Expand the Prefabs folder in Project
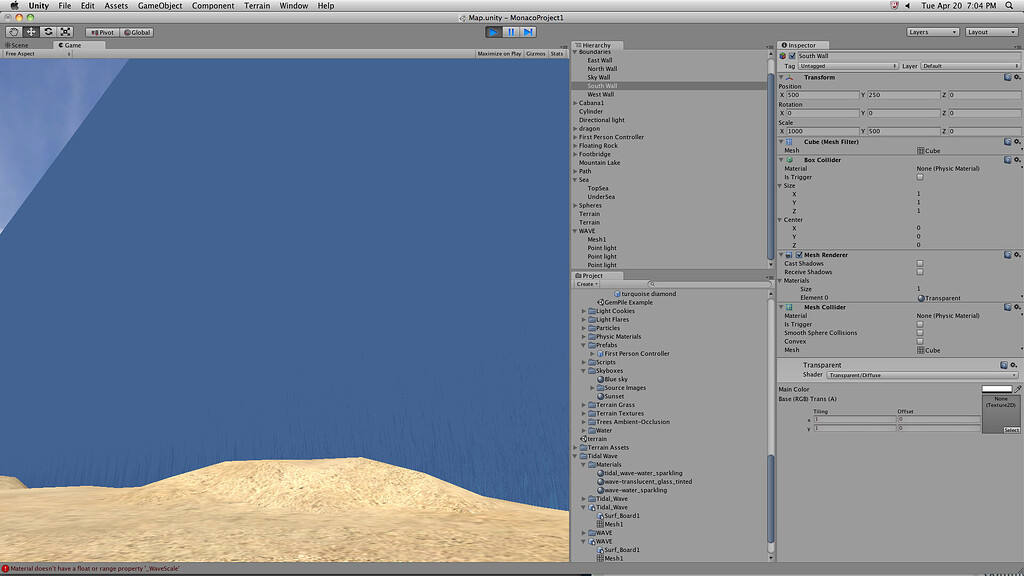1024x576 pixels. point(585,344)
